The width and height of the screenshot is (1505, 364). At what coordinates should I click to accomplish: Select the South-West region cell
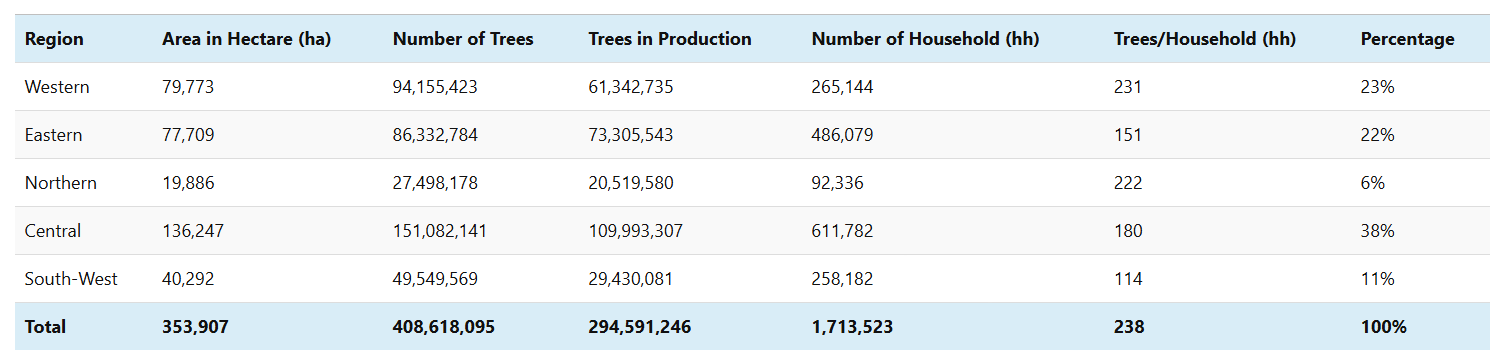71,279
